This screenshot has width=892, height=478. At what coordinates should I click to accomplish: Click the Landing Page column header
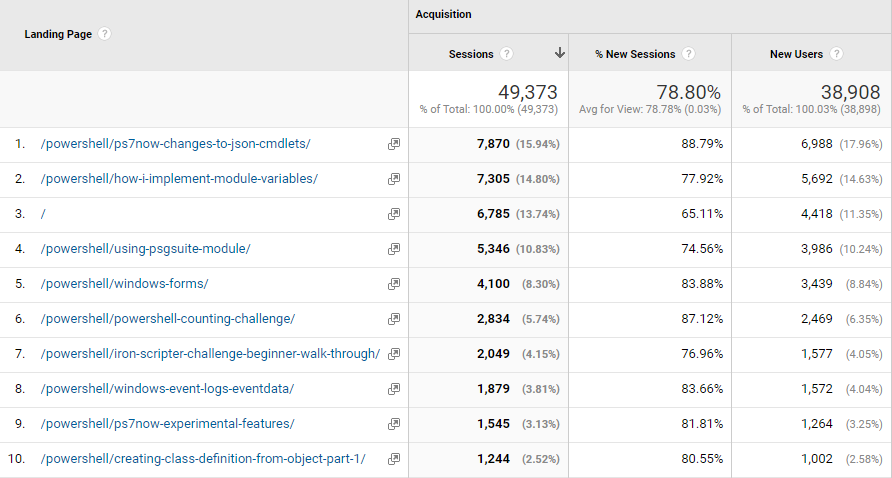(x=58, y=34)
